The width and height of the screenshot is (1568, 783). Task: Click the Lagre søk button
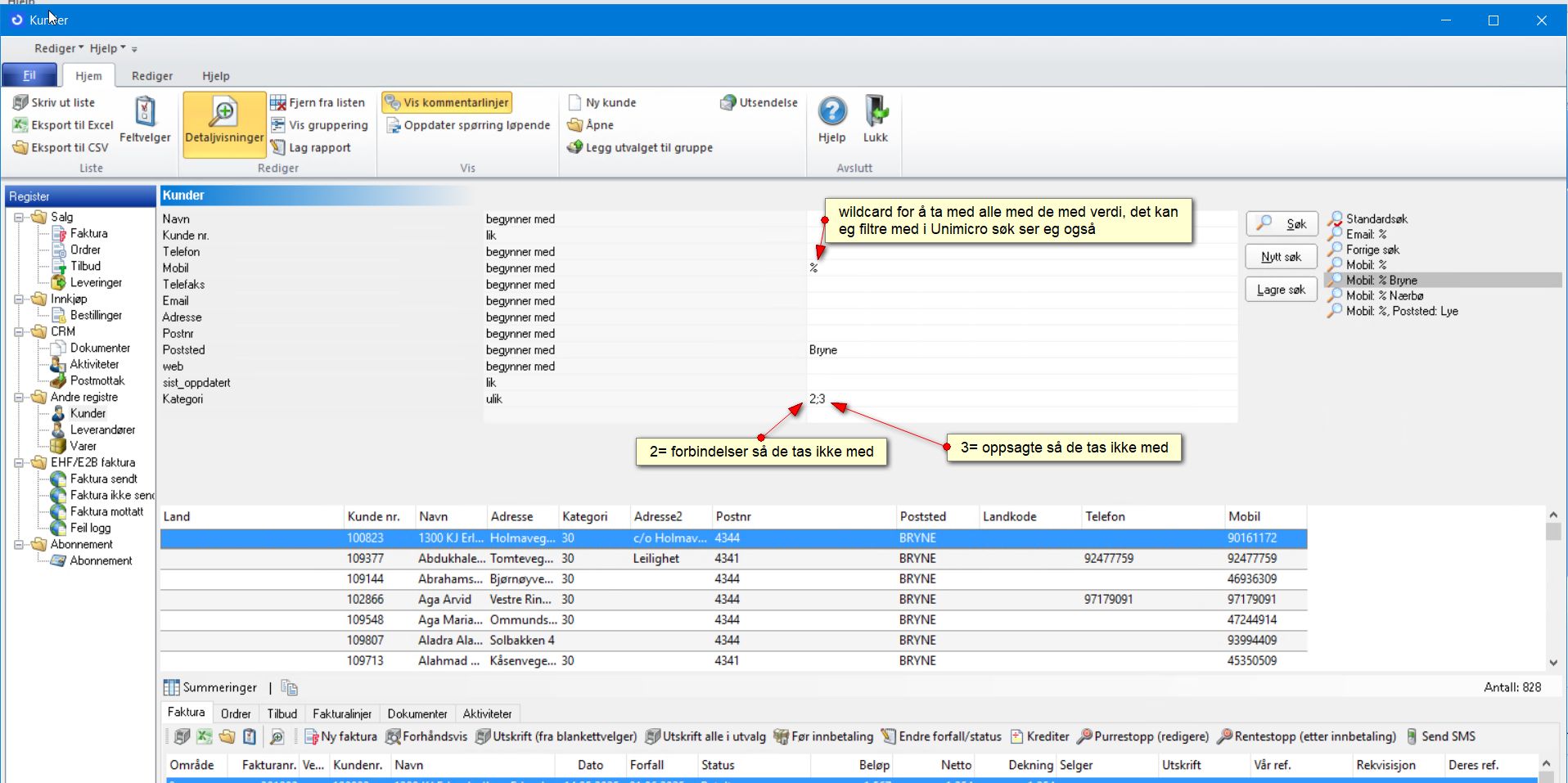[x=1282, y=290]
